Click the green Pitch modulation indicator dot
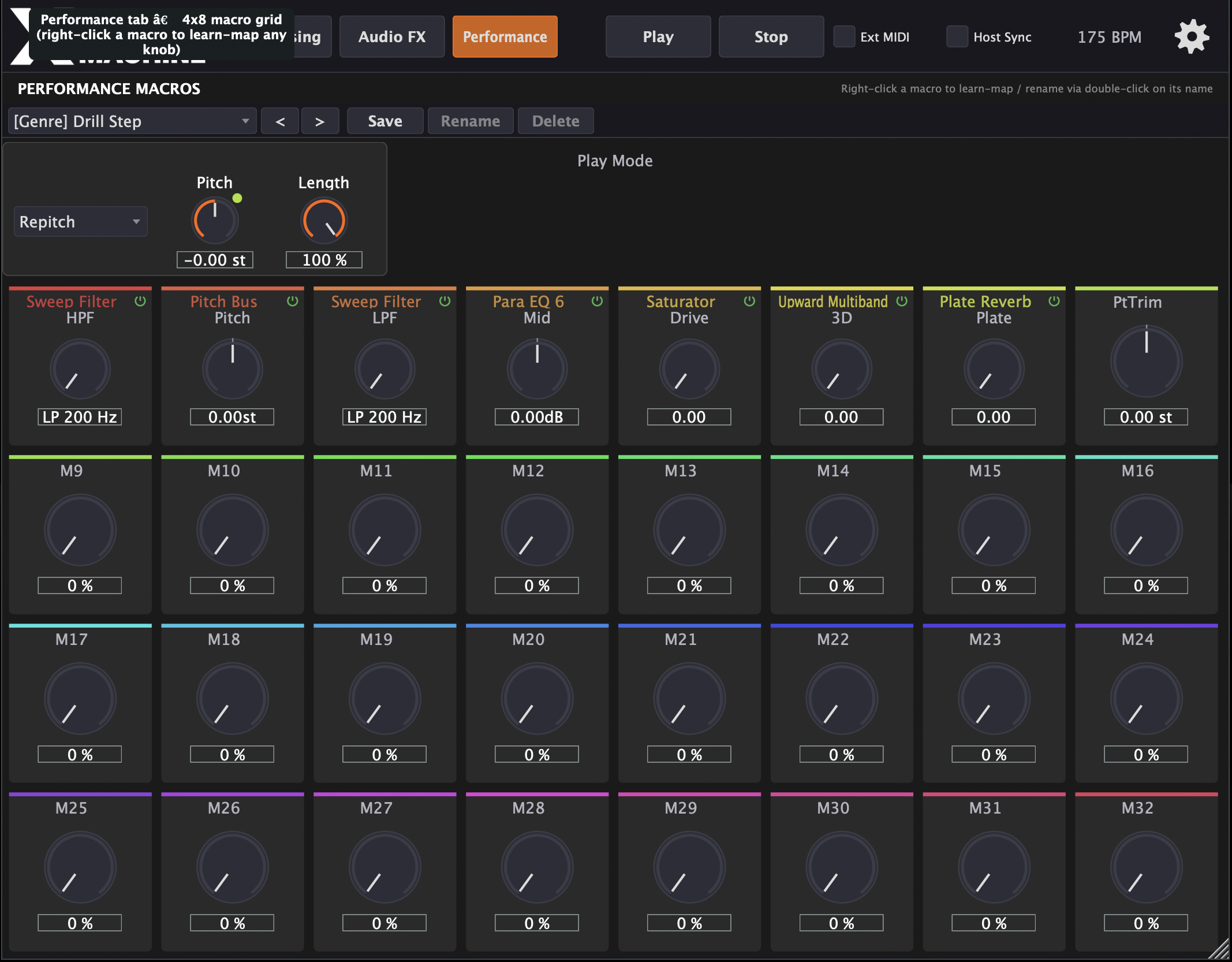Viewport: 1232px width, 962px height. pos(237,198)
